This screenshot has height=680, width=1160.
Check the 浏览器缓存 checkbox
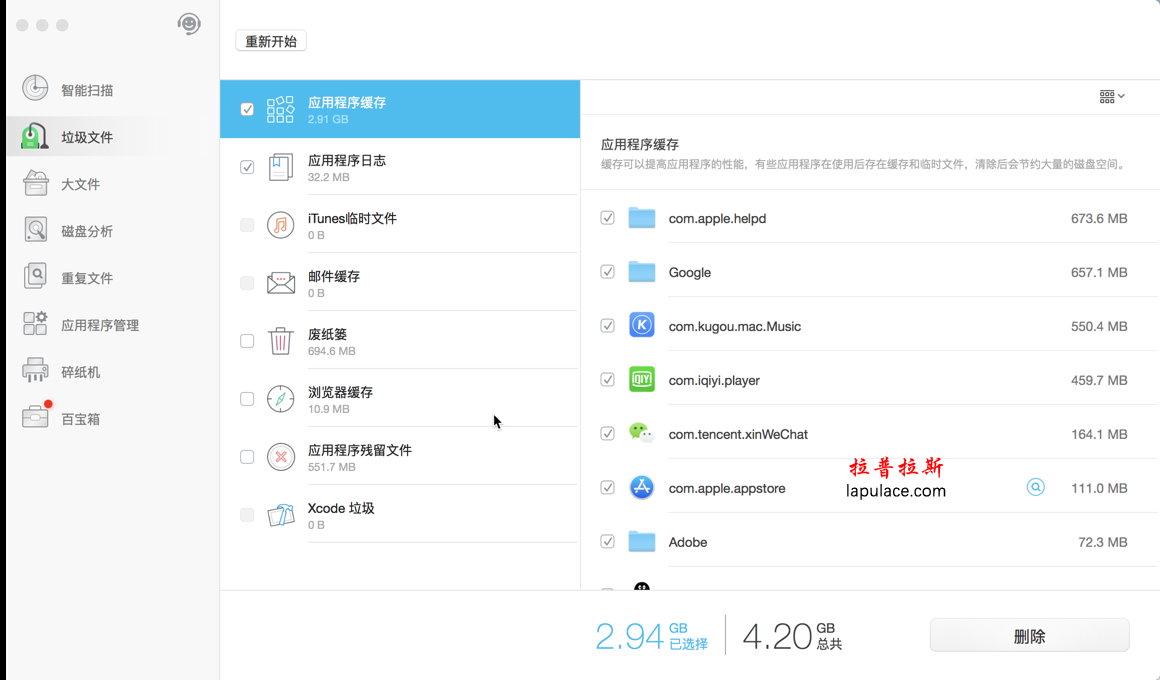pyautogui.click(x=247, y=399)
